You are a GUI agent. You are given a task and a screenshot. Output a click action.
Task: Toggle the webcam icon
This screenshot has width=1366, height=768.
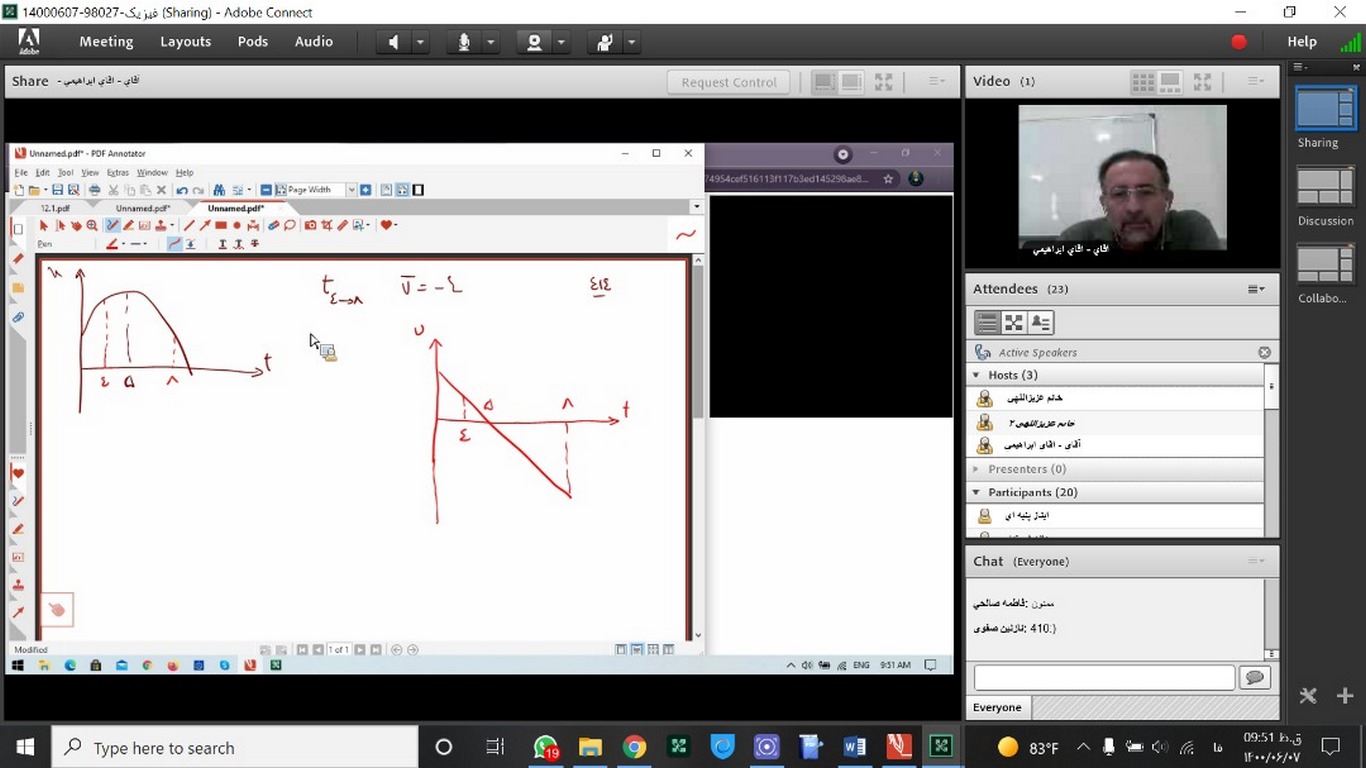tap(534, 42)
